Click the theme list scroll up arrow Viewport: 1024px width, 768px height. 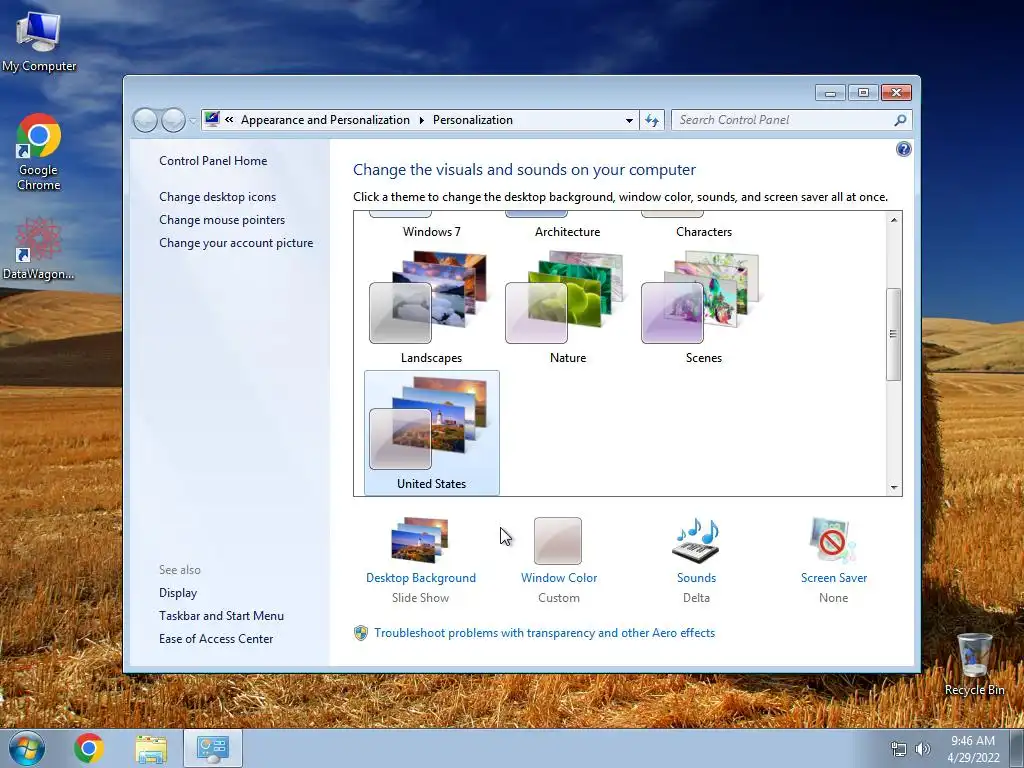[x=893, y=220]
